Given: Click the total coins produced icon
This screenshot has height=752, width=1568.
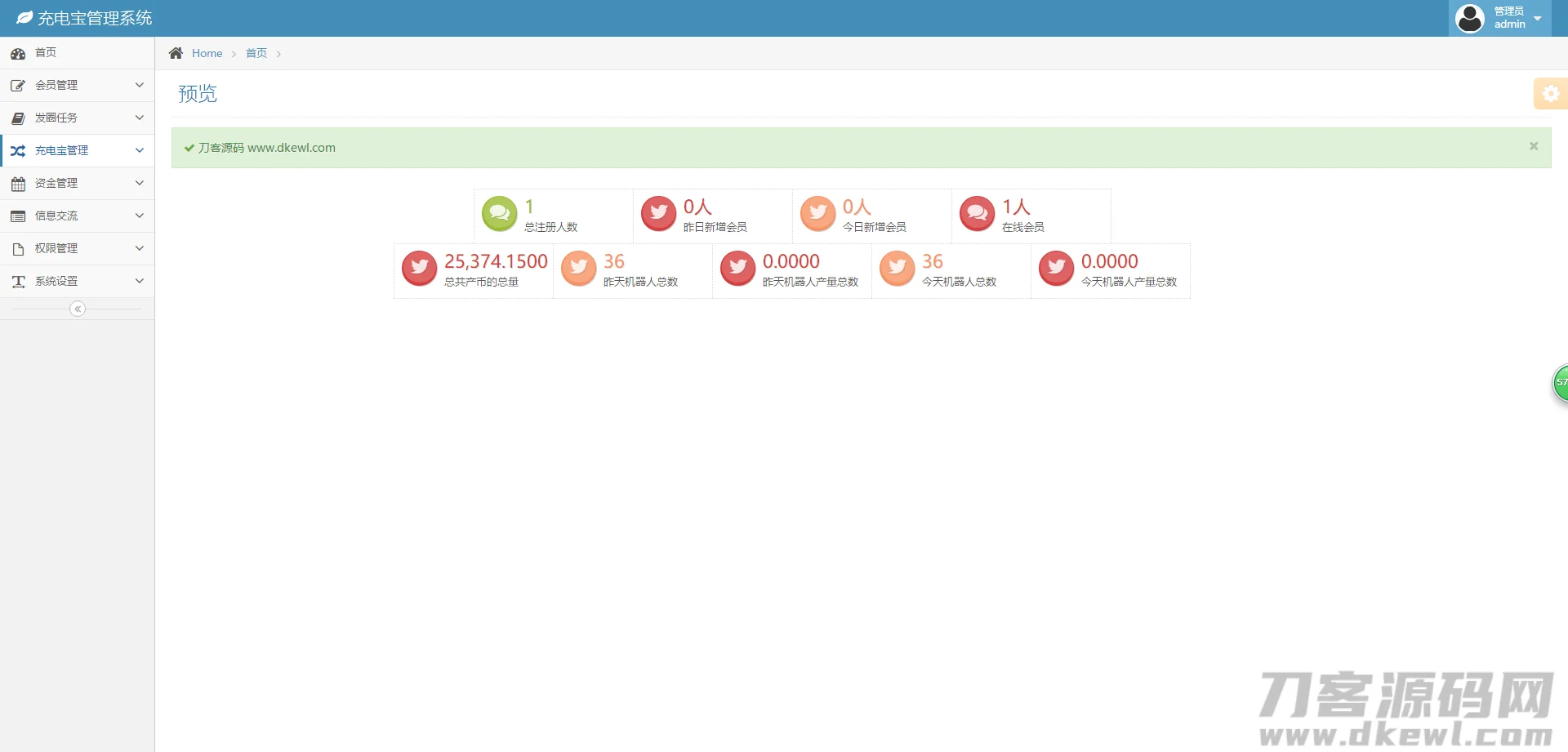Looking at the screenshot, I should tap(419, 268).
